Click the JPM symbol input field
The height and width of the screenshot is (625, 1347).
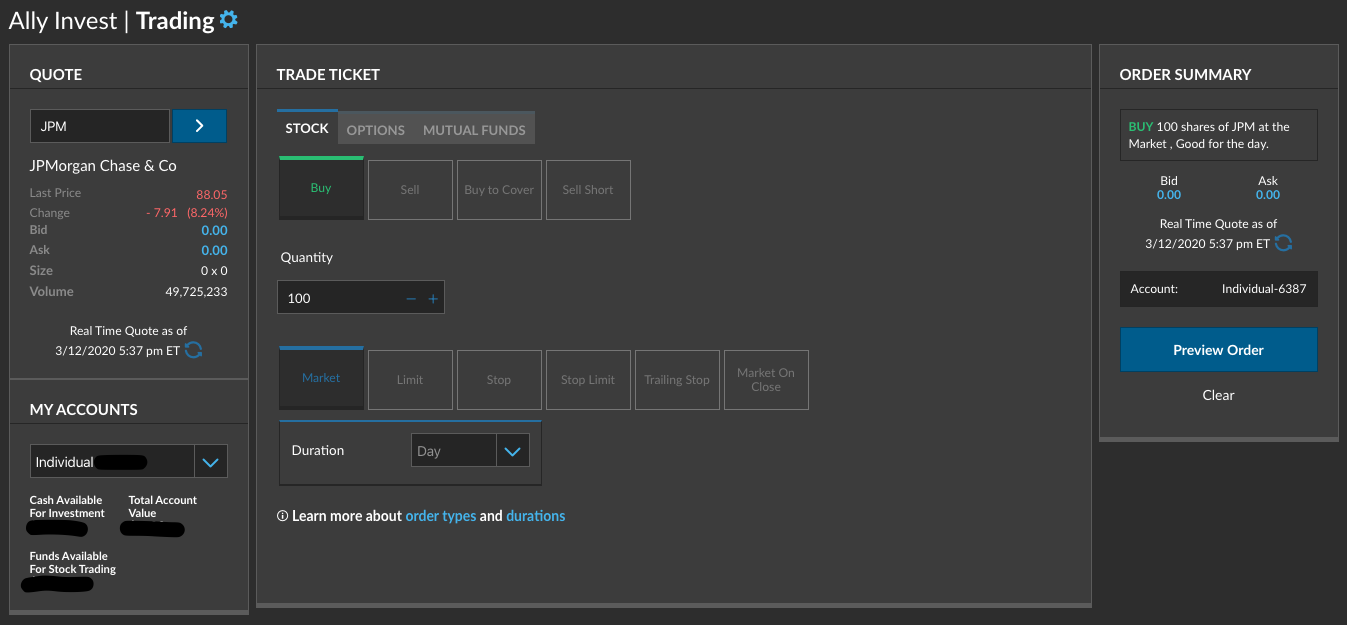coord(100,126)
